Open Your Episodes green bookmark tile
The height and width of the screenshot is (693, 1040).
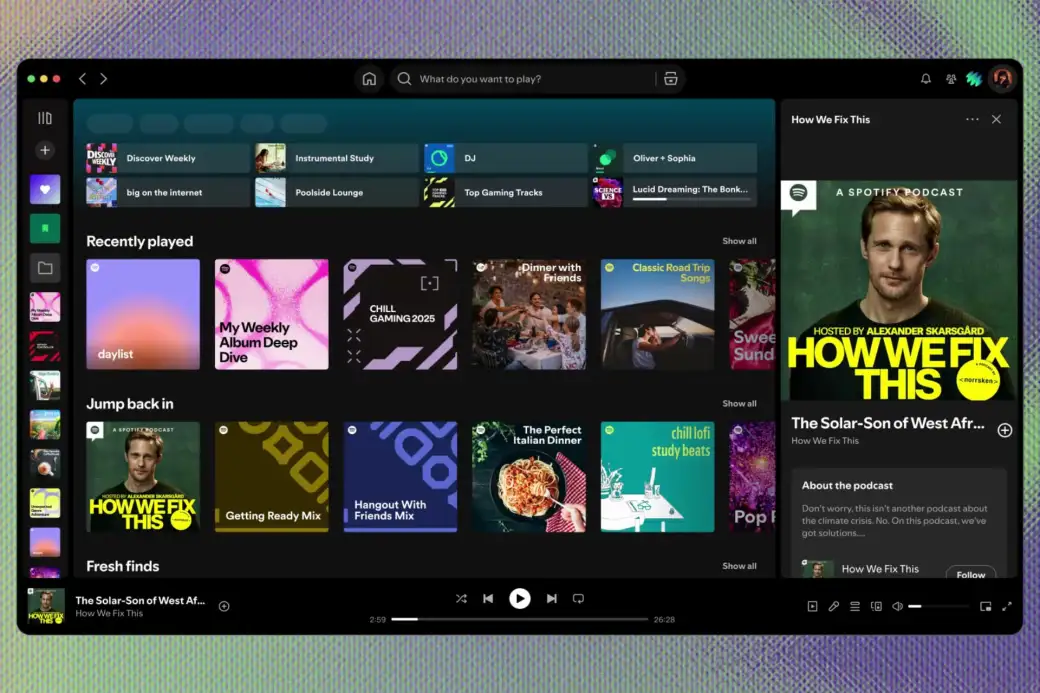click(45, 229)
